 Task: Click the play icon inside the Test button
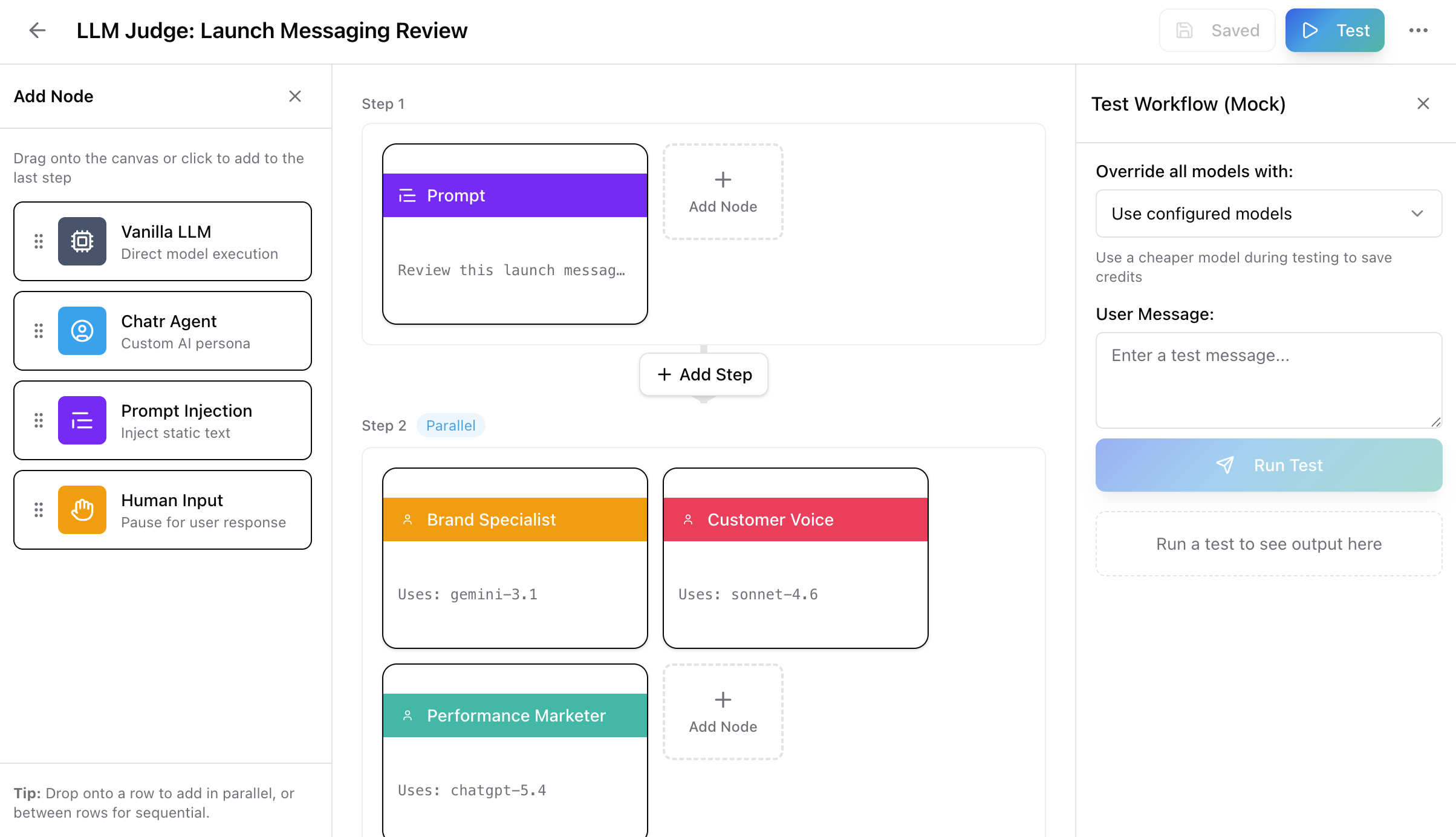[x=1310, y=30]
